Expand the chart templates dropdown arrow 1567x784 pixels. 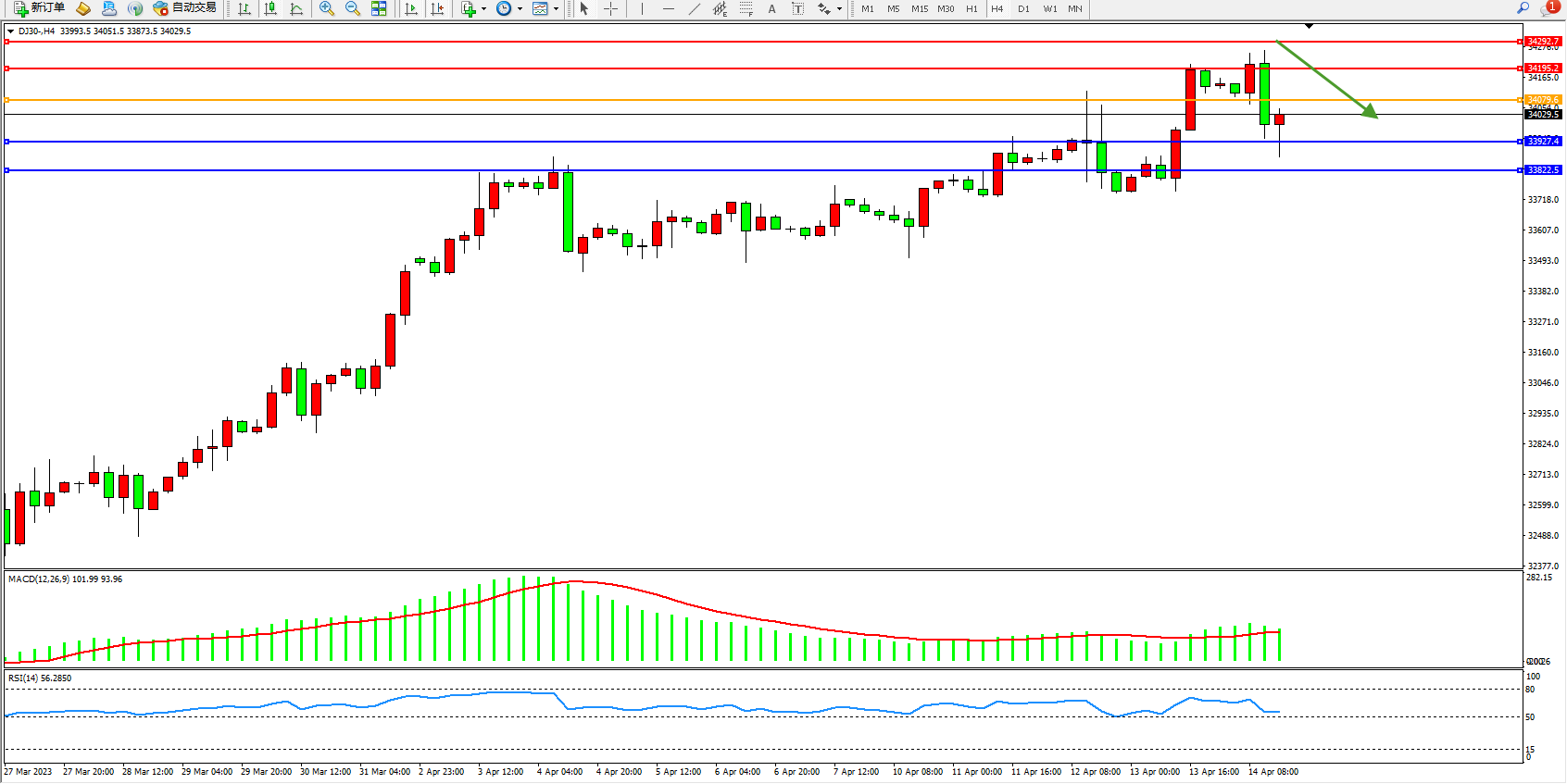(x=556, y=8)
